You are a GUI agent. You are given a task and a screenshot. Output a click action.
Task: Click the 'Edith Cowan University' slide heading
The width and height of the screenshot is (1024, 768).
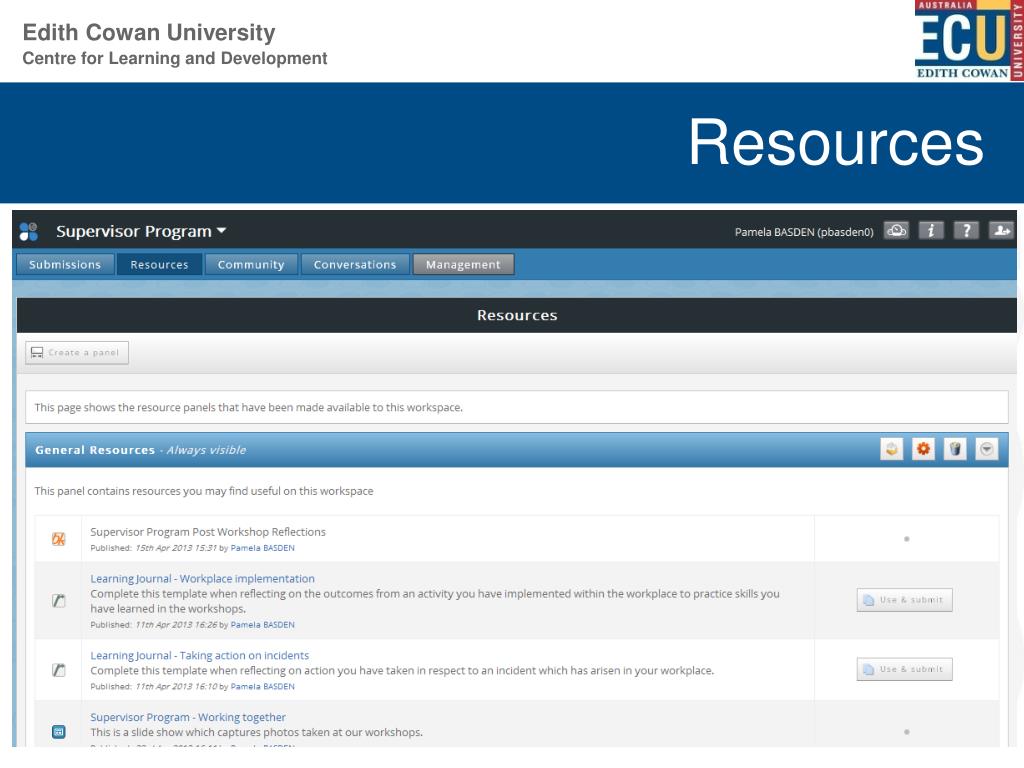point(149,33)
